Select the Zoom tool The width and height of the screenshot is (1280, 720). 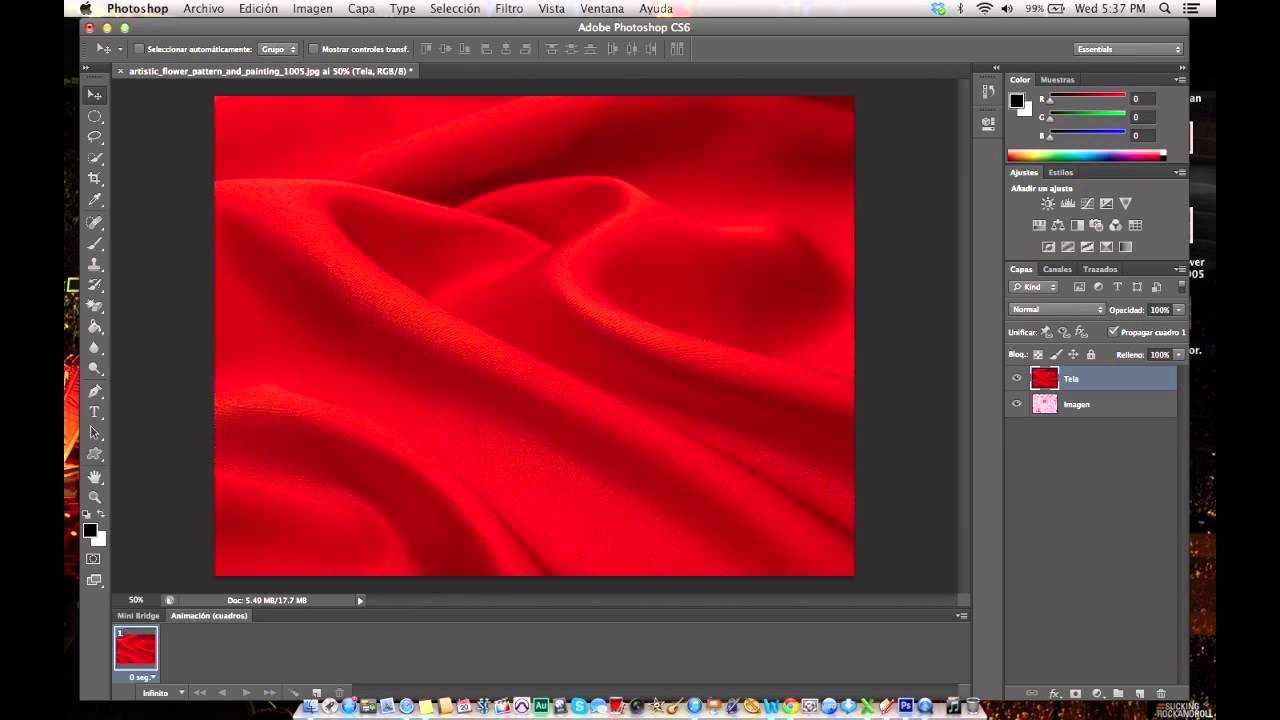[95, 497]
